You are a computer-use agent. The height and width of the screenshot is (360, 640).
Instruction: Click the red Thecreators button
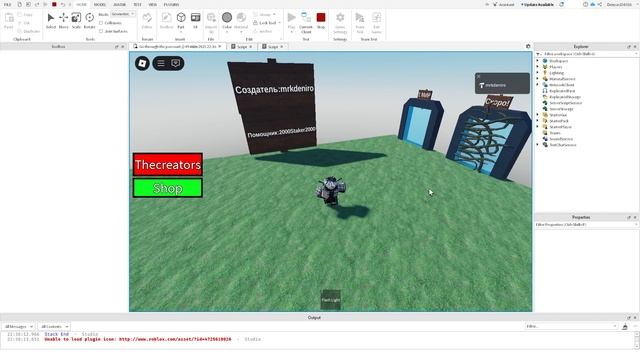pos(168,164)
